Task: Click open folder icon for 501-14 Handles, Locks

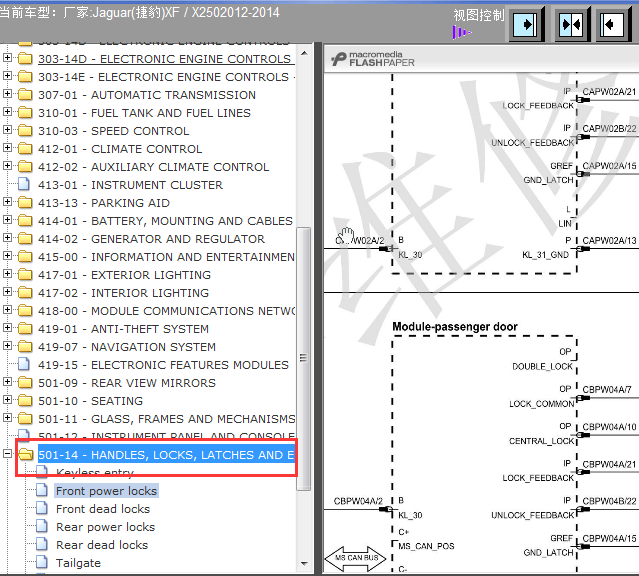Action: point(25,455)
